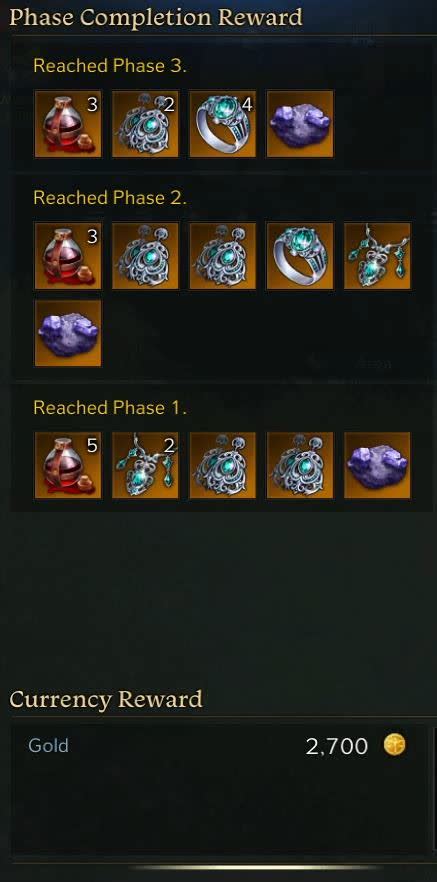The height and width of the screenshot is (882, 437).
Task: Click the 'Reached Phase 1.' heading
Action: coord(110,408)
